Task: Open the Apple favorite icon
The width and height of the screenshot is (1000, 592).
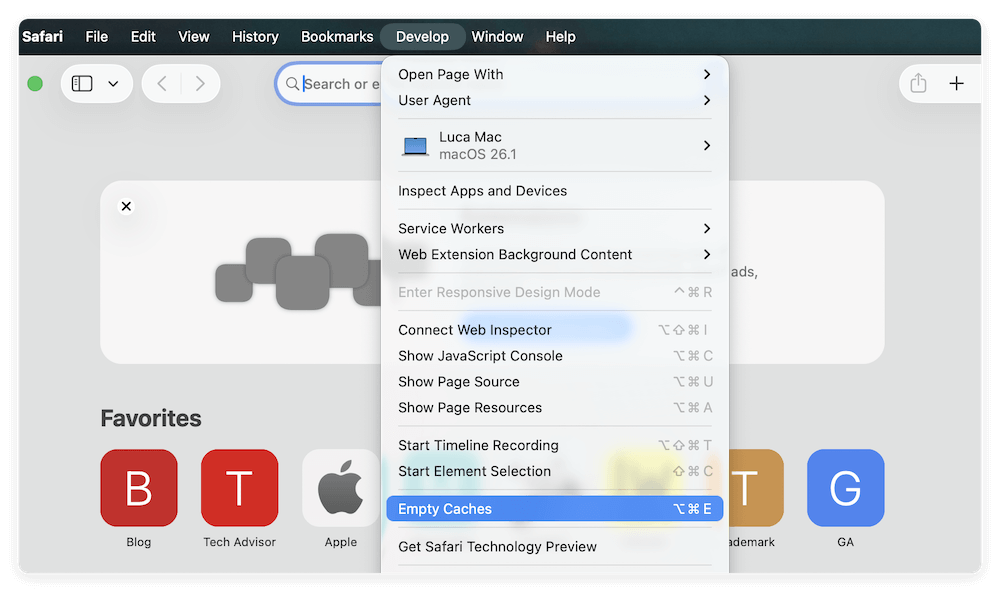Action: point(340,488)
